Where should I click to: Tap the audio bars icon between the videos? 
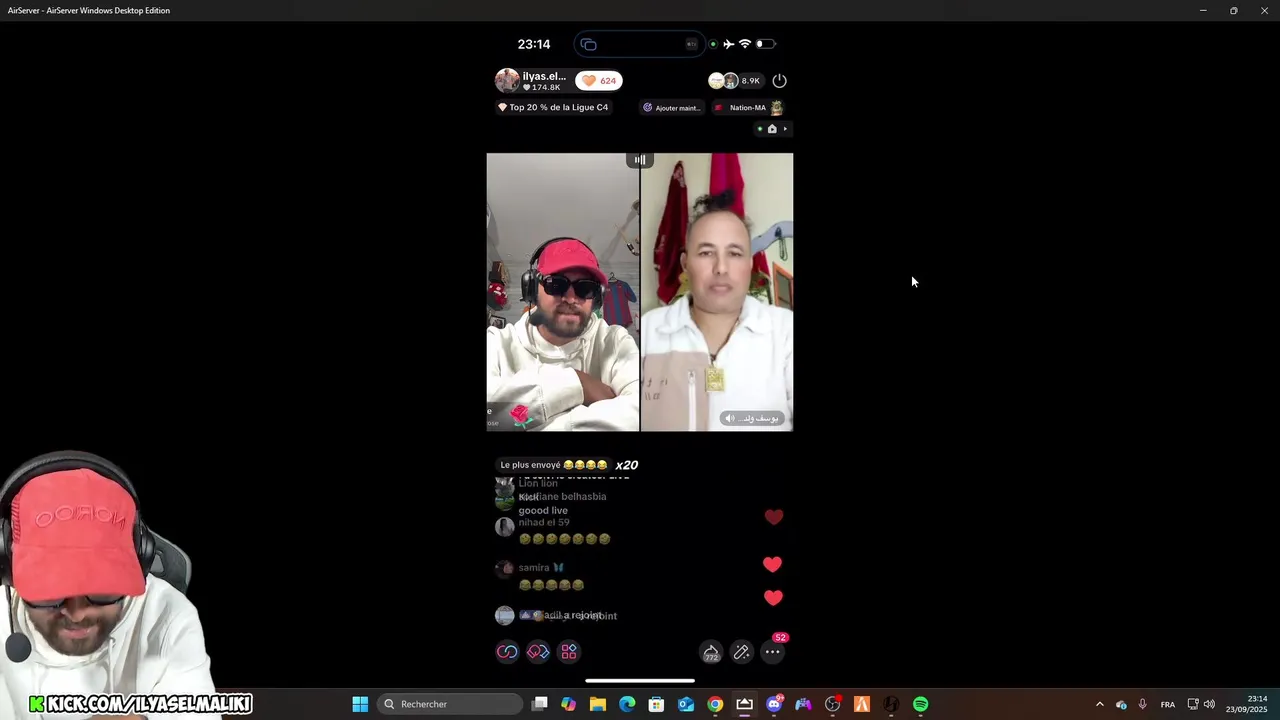640,160
